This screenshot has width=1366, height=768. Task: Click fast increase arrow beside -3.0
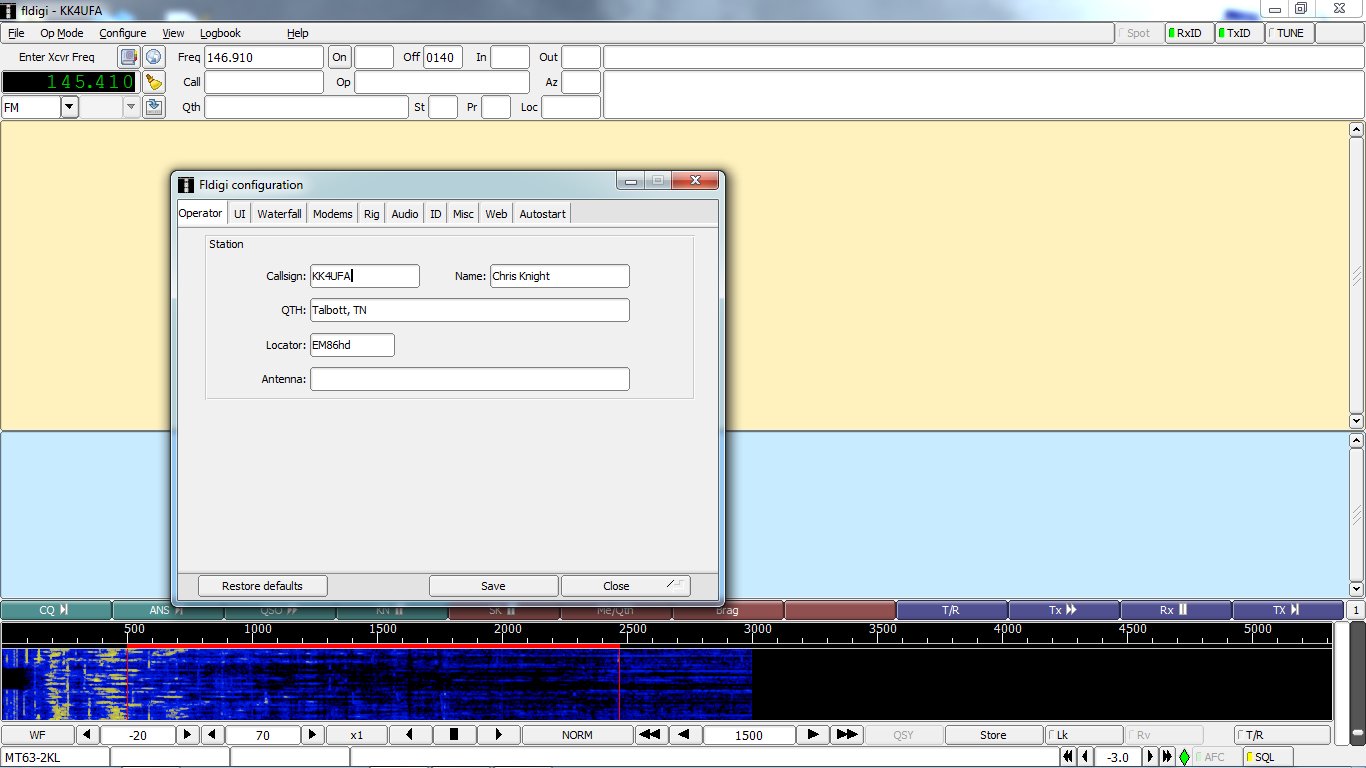(x=1167, y=757)
